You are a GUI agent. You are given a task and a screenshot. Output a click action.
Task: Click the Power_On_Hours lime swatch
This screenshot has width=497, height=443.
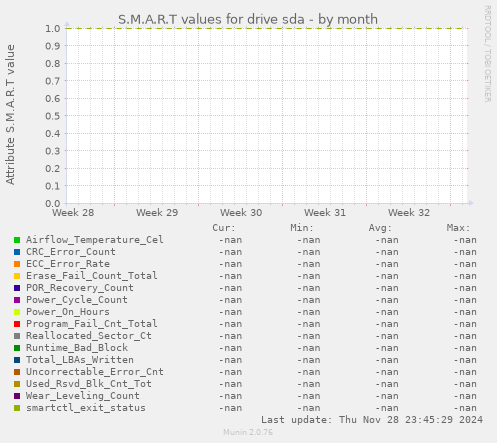click(17, 312)
